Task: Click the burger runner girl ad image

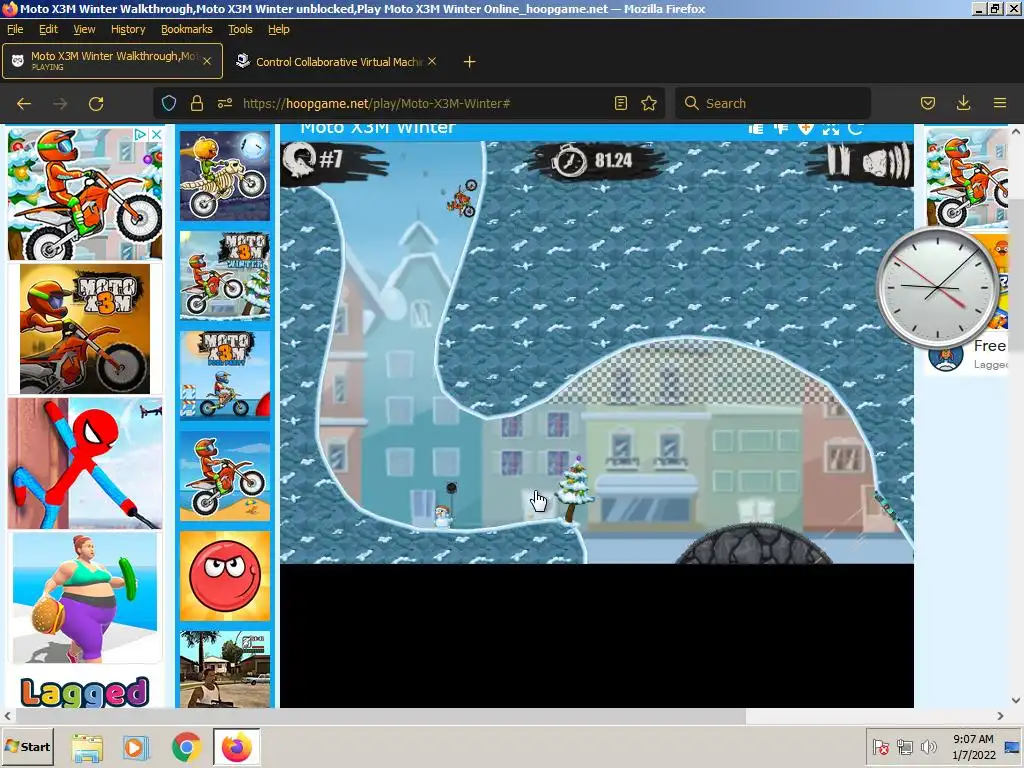Action: 85,598
